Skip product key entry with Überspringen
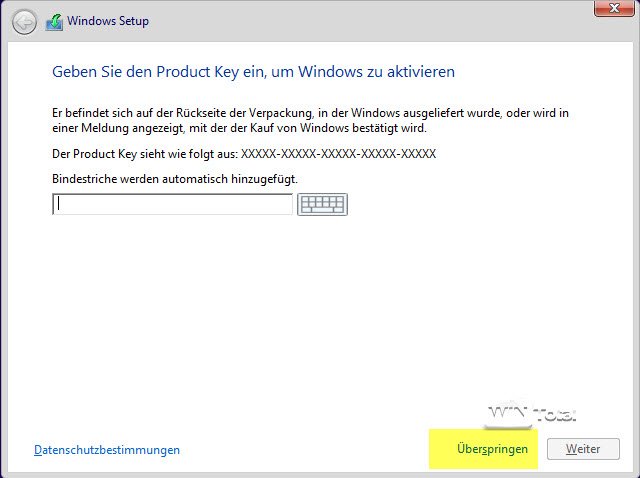Viewport: 640px width, 478px height. click(492, 449)
